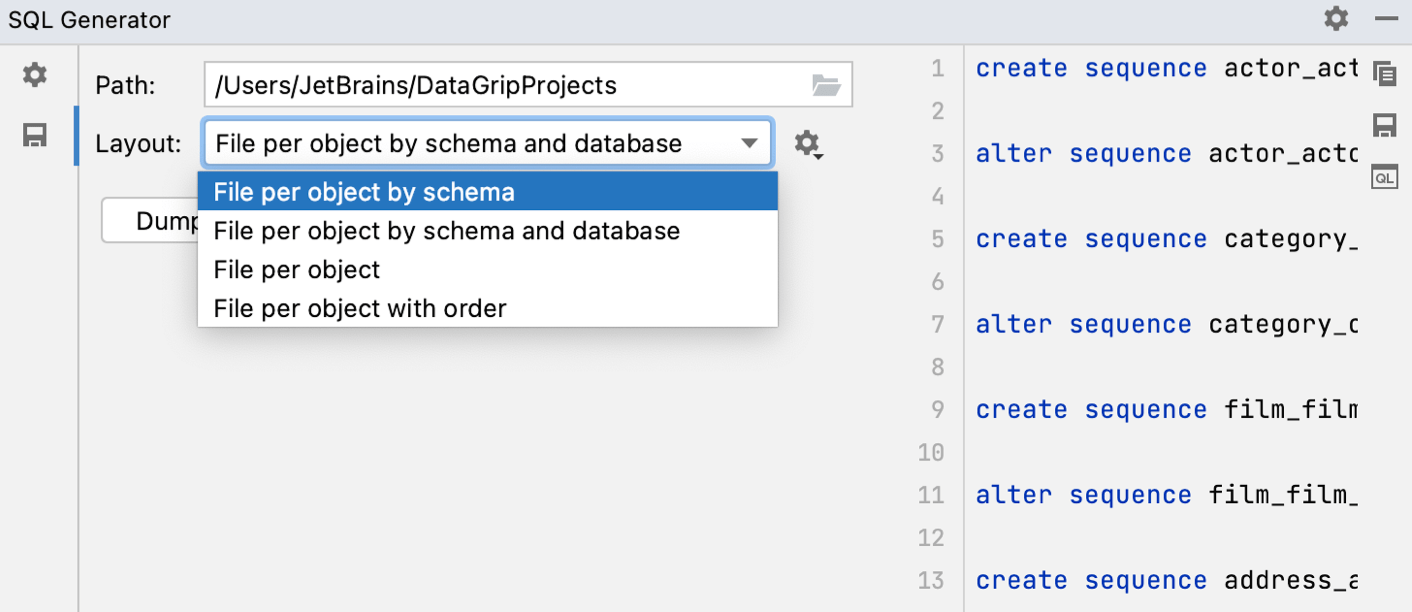Open SQL Generator tool window gear options

pos(1336,18)
